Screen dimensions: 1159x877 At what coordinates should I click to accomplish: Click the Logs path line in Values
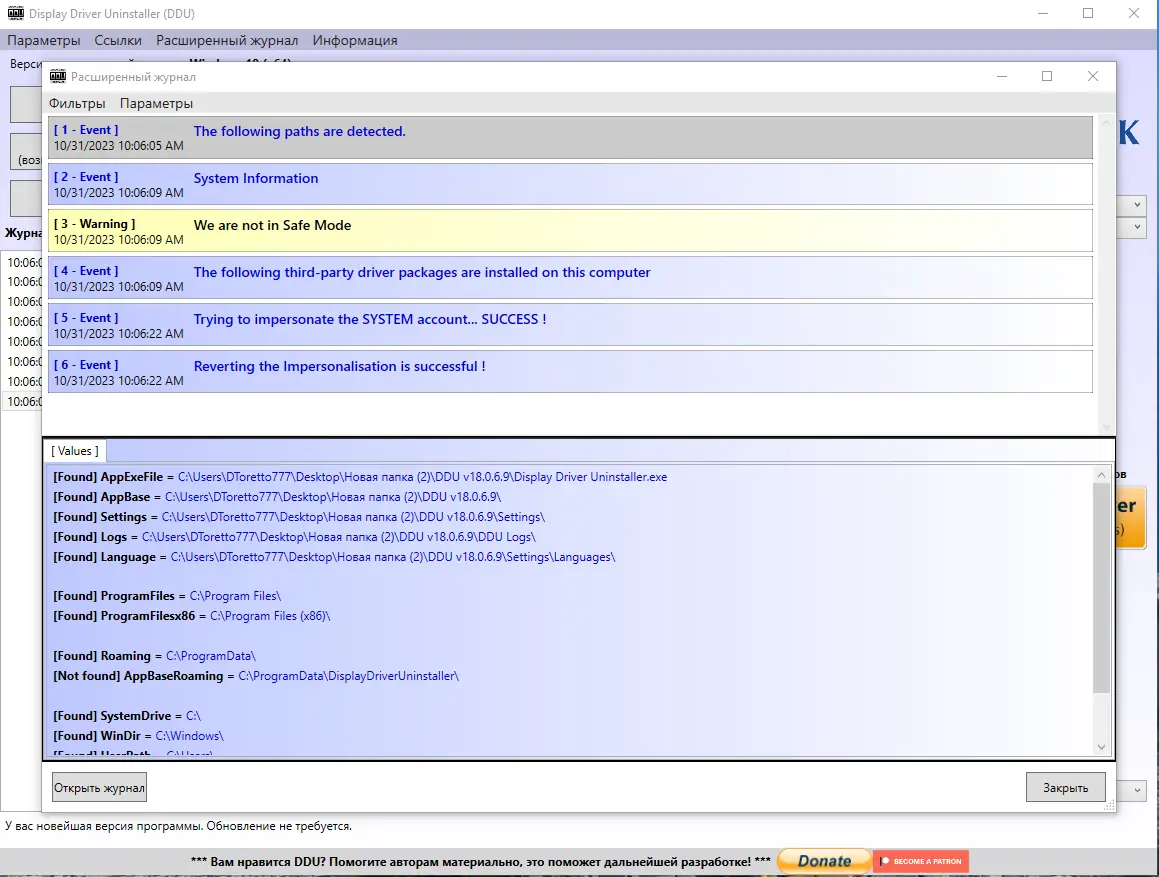pyautogui.click(x=294, y=537)
